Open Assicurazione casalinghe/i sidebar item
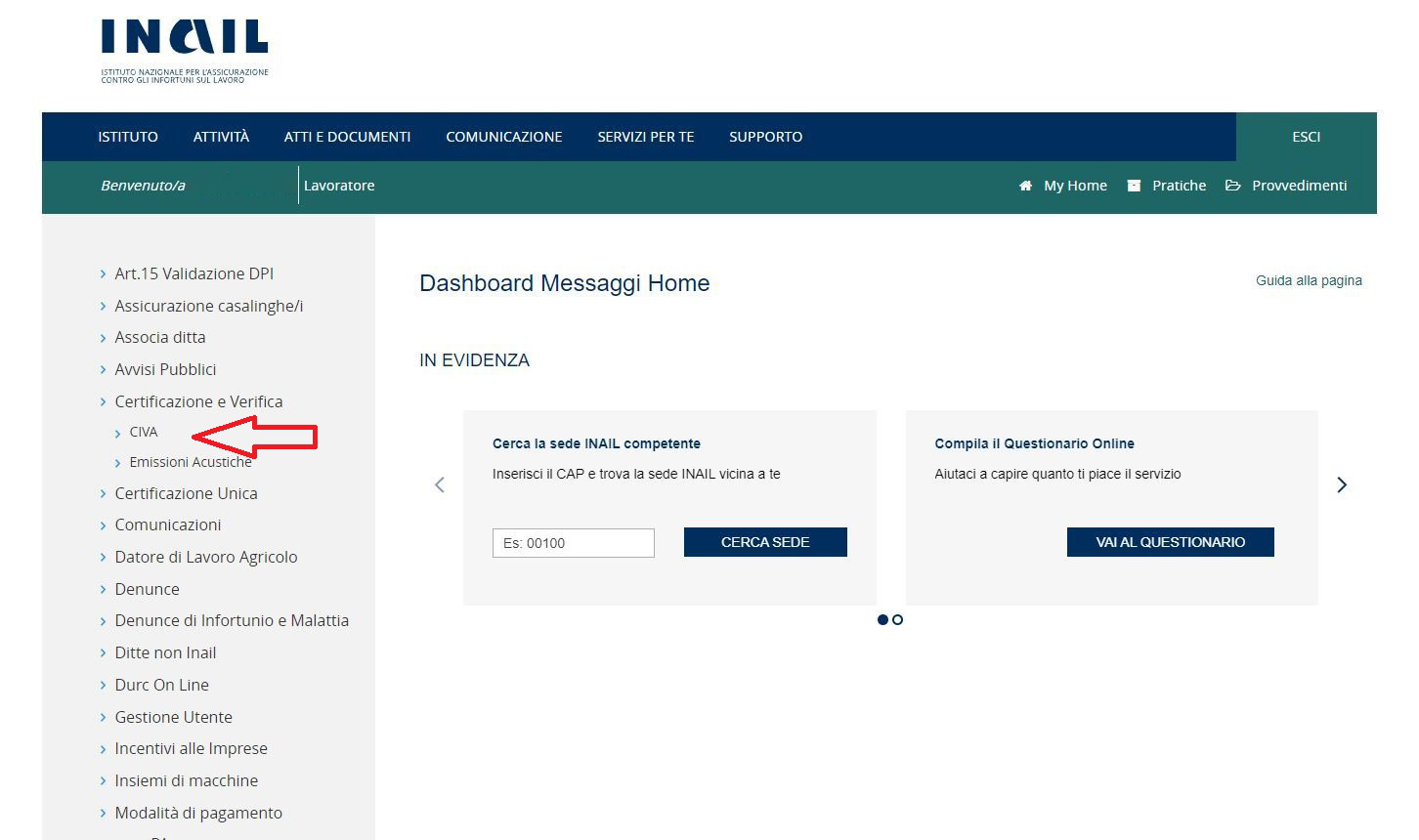Viewport: 1419px width, 840px height. point(209,306)
